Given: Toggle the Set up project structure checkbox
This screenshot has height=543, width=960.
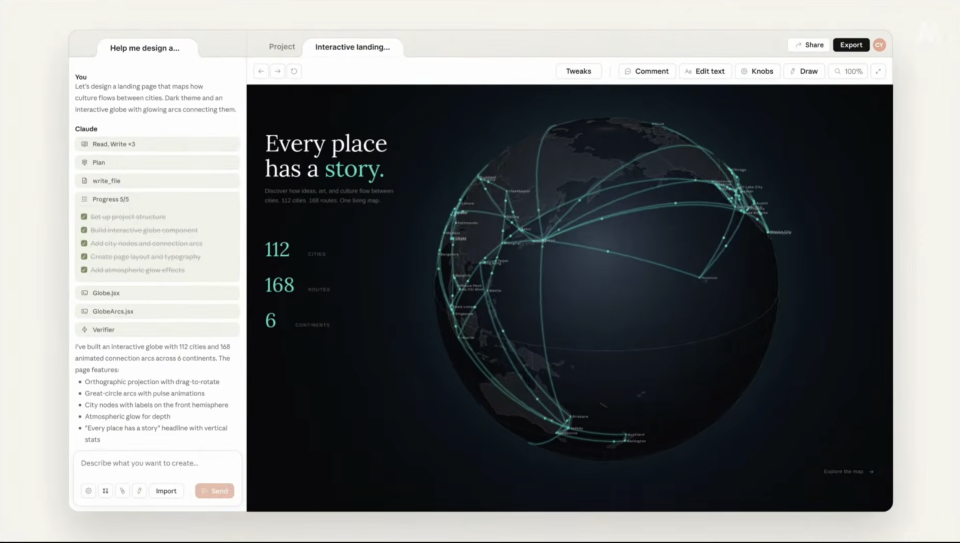Looking at the screenshot, I should tap(84, 217).
